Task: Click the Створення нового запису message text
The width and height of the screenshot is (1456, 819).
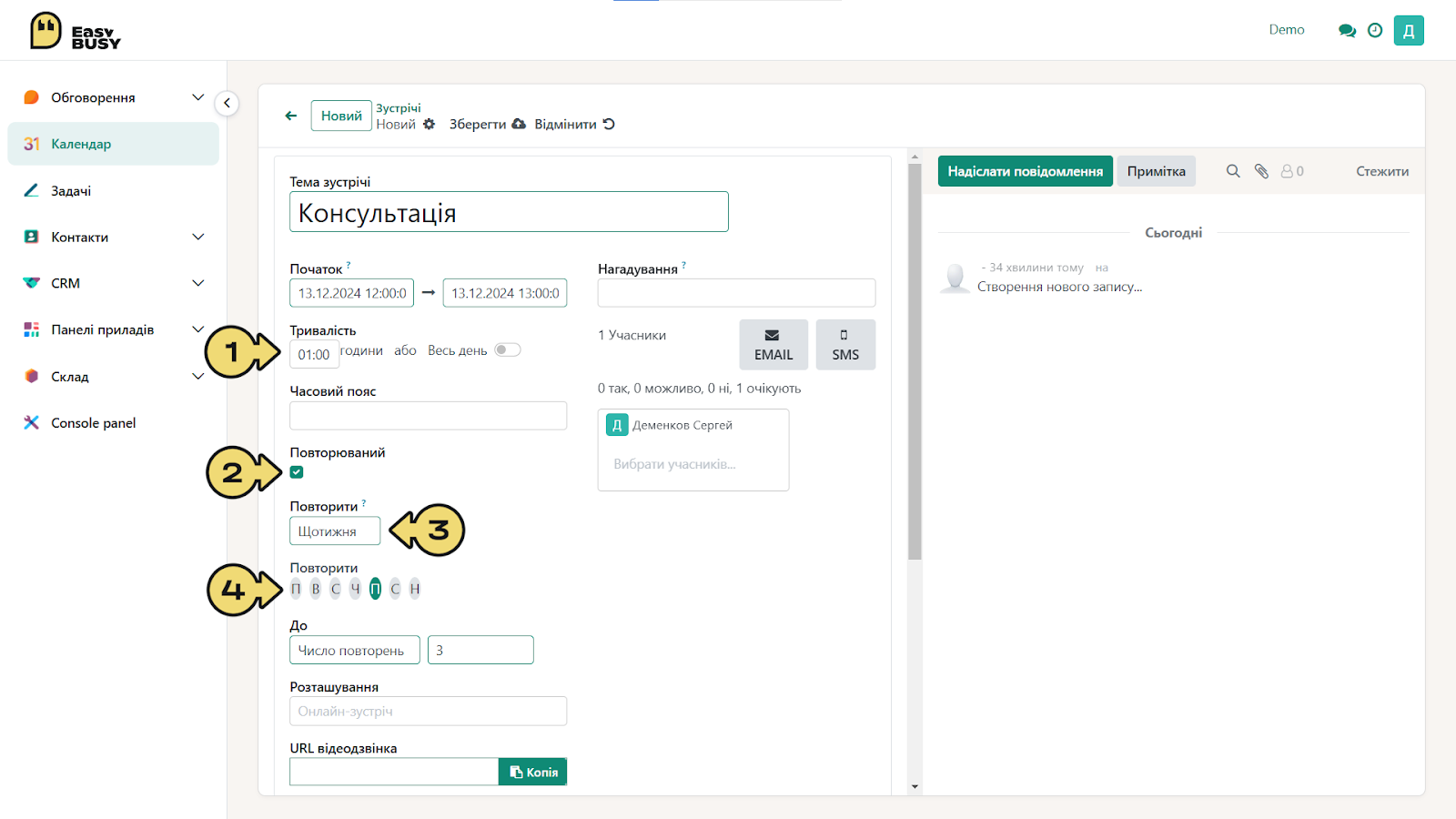Action: [1059, 287]
